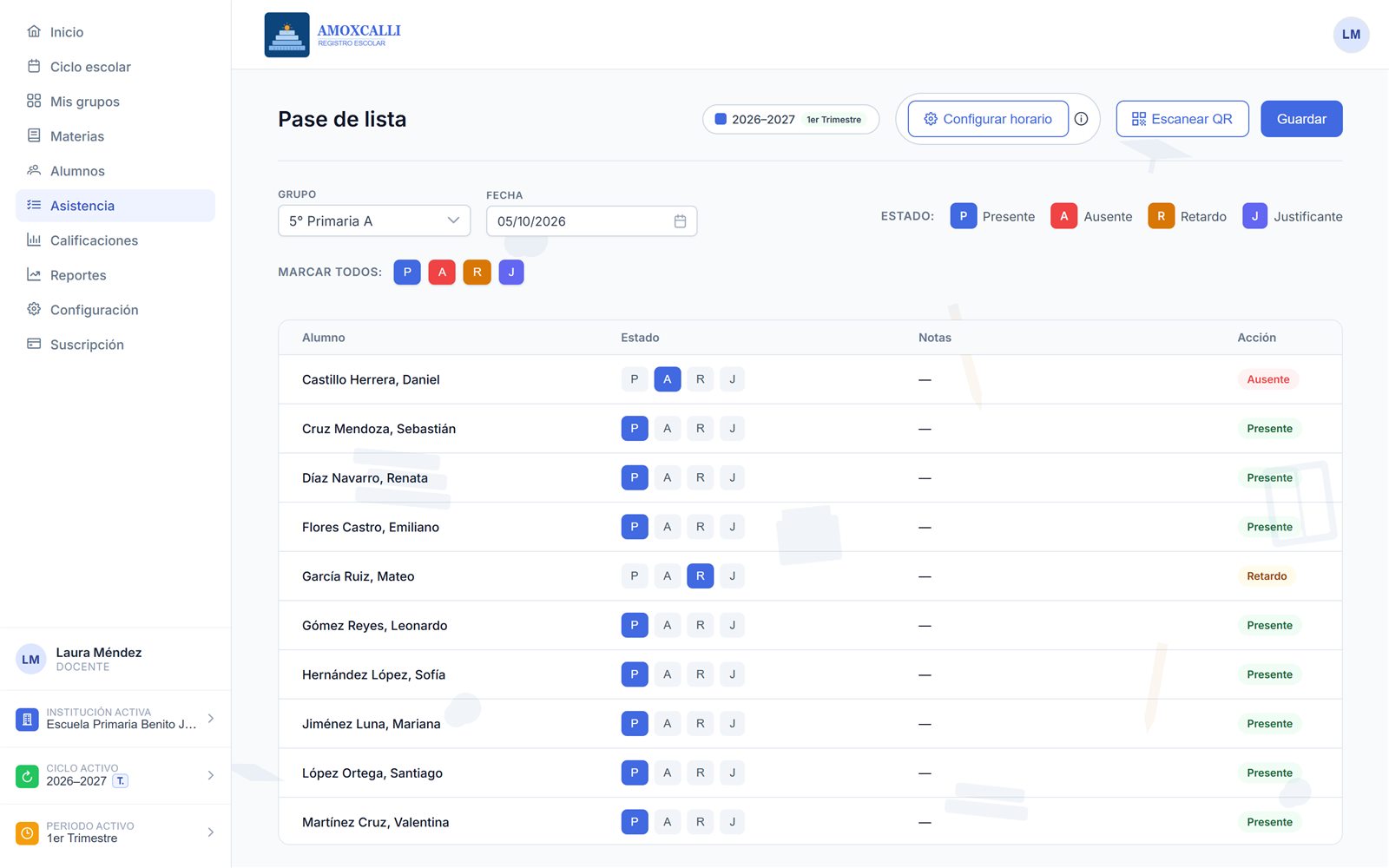Set Cruz Mendoza, Sebastián to Ausente (A)
This screenshot has width=1389, height=868.
coord(667,429)
